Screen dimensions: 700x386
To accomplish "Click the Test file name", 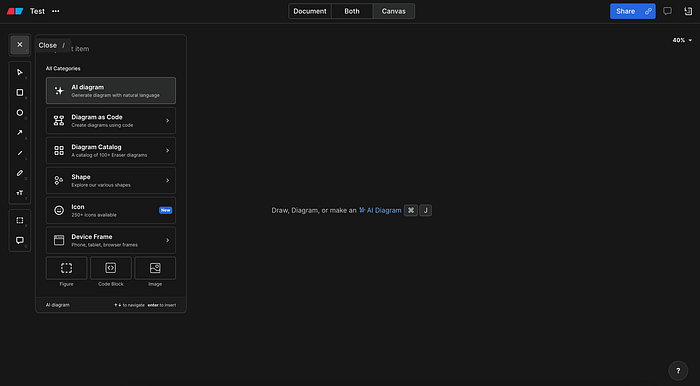I will point(38,11).
